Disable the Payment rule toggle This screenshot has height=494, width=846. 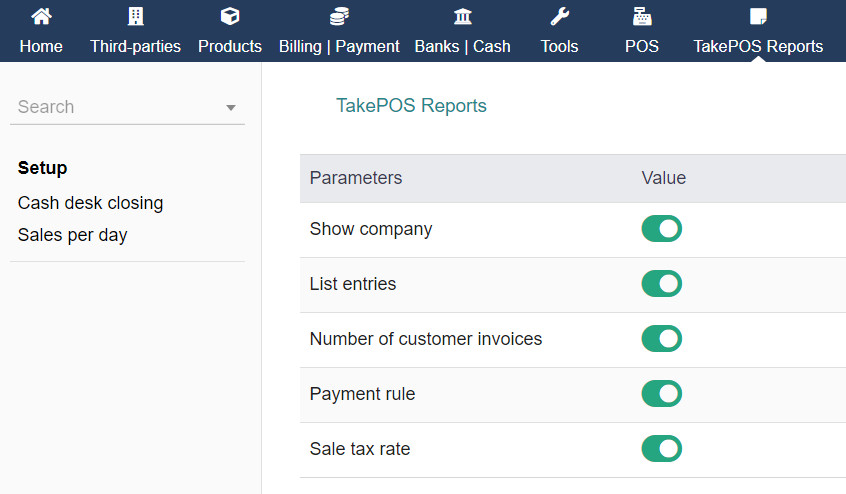coord(661,394)
